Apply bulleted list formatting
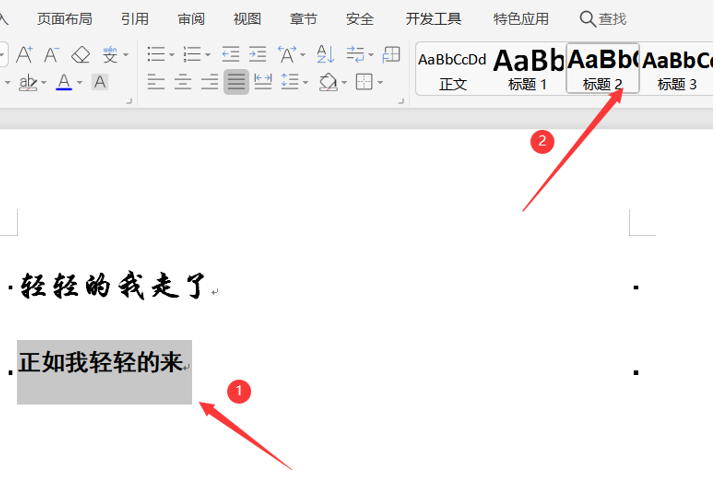Viewport: 716px width, 485px height. (x=156, y=54)
